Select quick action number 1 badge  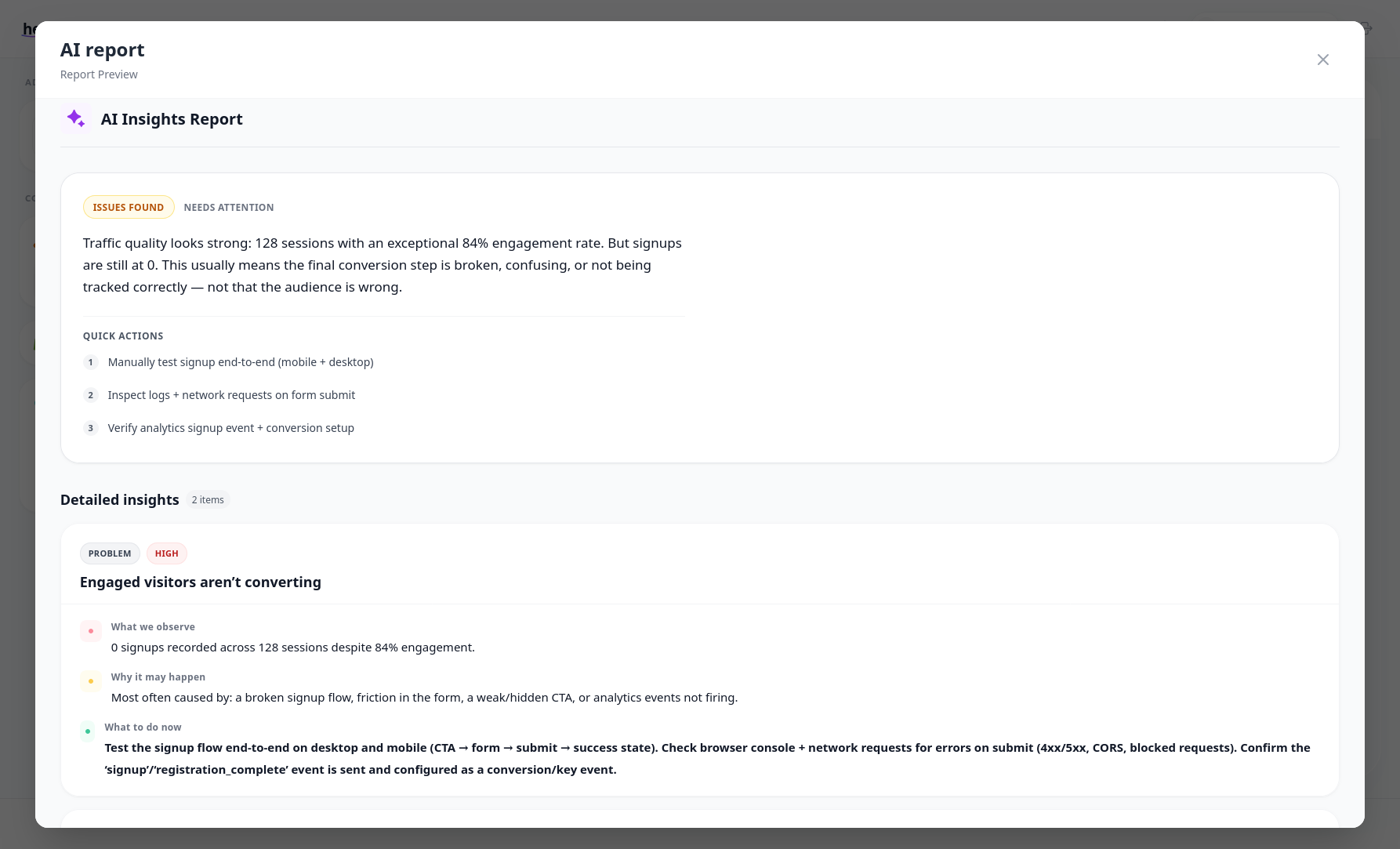pos(91,362)
